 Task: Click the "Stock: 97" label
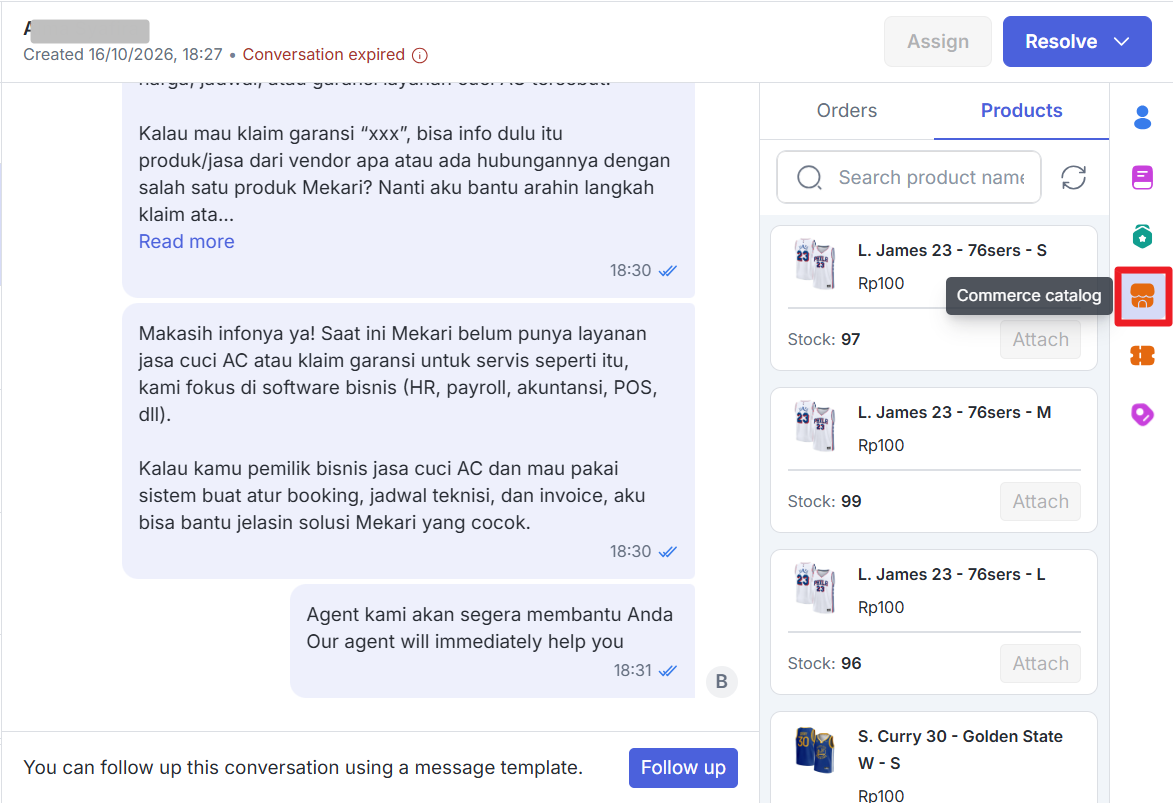(824, 340)
